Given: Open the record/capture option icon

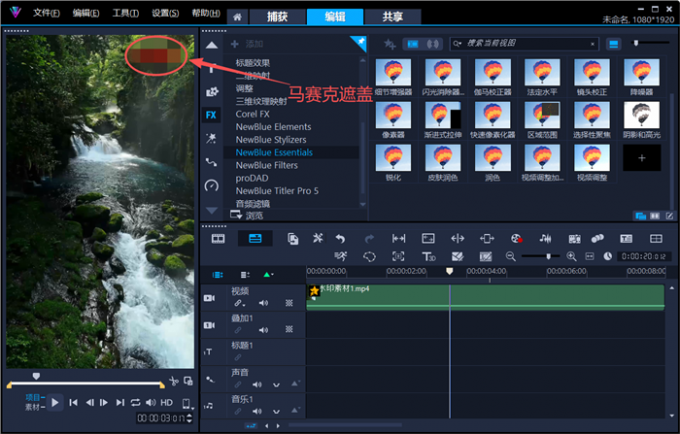Looking at the screenshot, I should point(516,238).
